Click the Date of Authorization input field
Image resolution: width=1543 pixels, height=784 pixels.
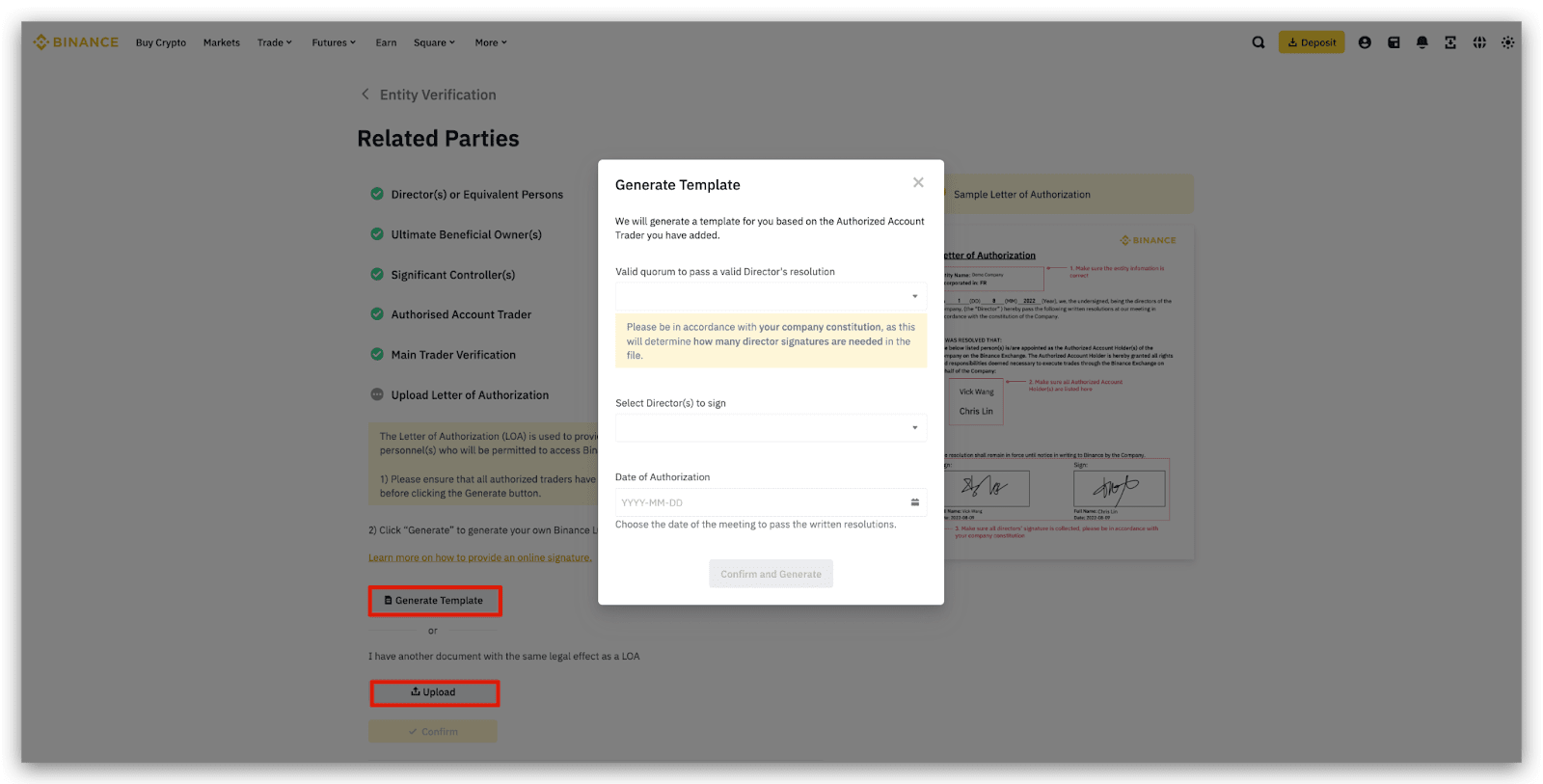click(x=771, y=502)
